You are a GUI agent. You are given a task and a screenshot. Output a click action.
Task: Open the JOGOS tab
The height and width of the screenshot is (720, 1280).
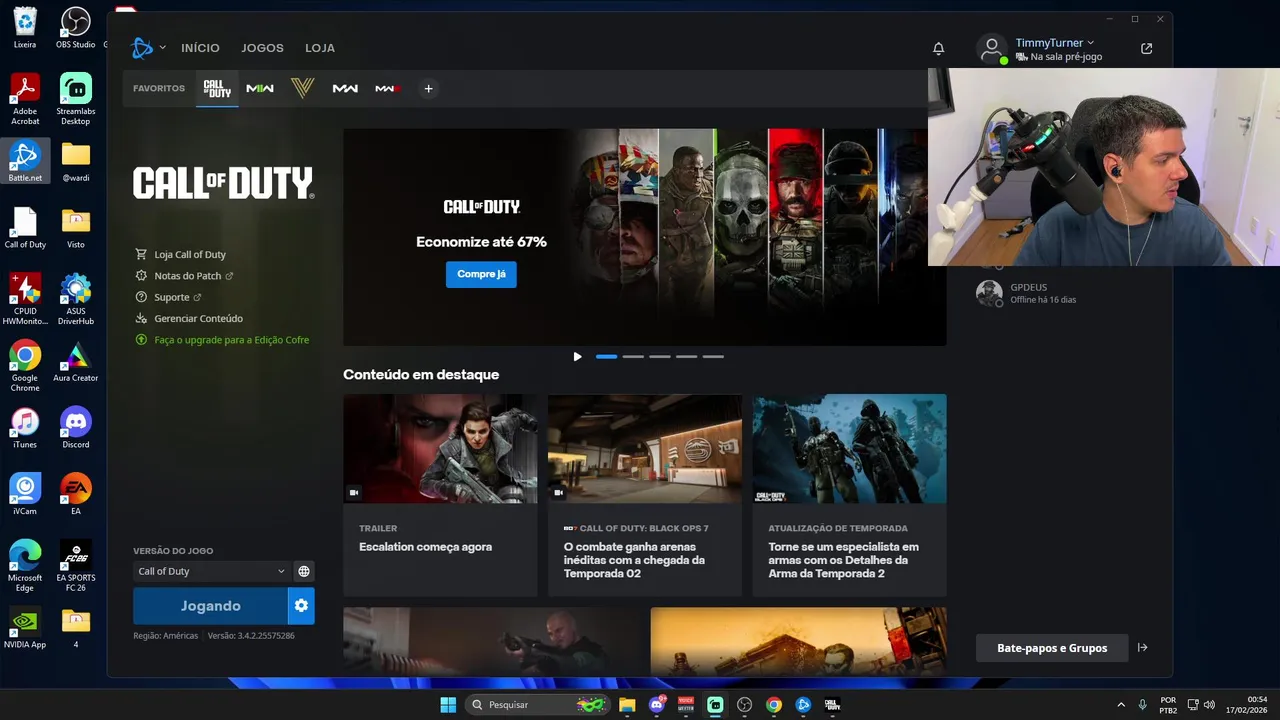click(262, 48)
